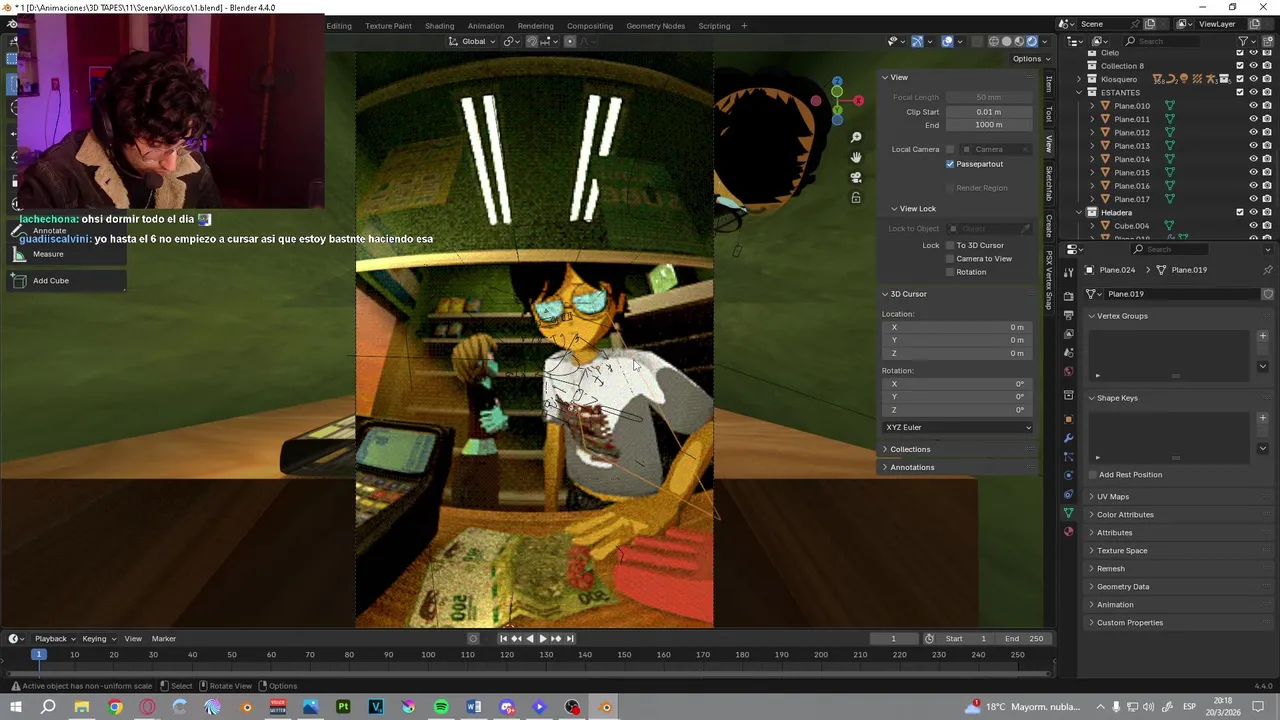The image size is (1280, 720).
Task: Select material preview shading
Action: (1019, 41)
